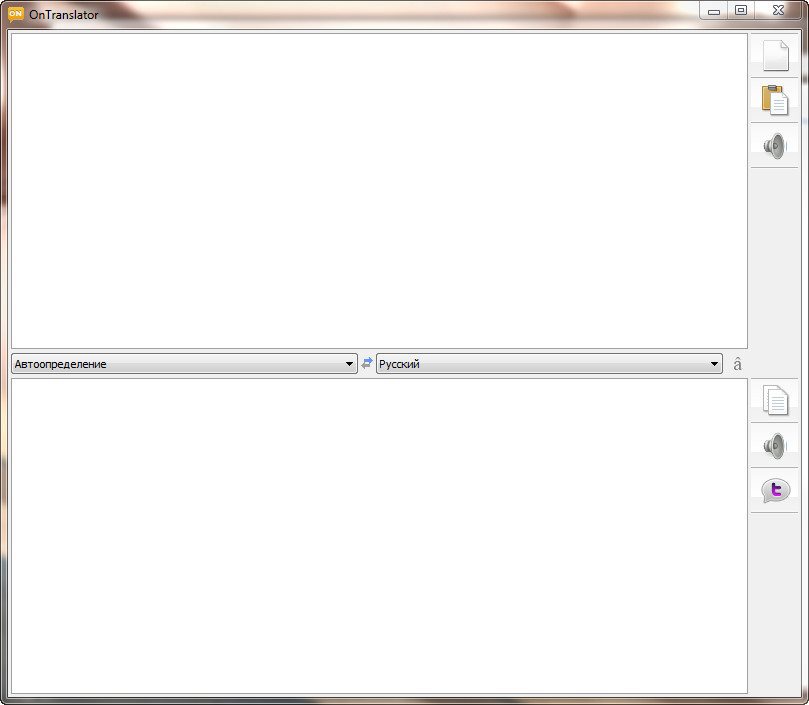Minimize the OnTranslator window
The width and height of the screenshot is (809, 705).
click(x=714, y=11)
